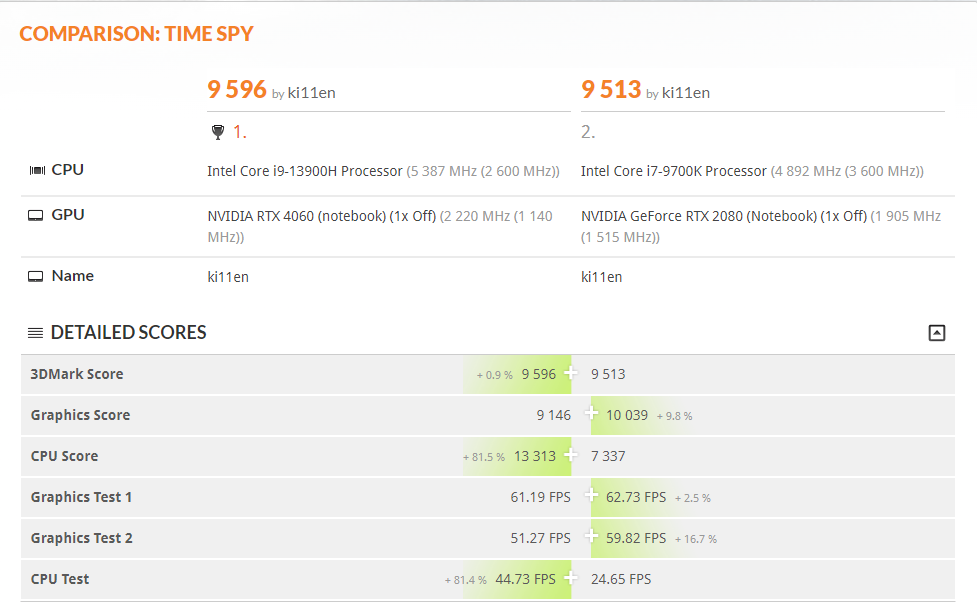This screenshot has width=977, height=613.
Task: Collapse the Detailed Scores section
Action: tap(936, 333)
